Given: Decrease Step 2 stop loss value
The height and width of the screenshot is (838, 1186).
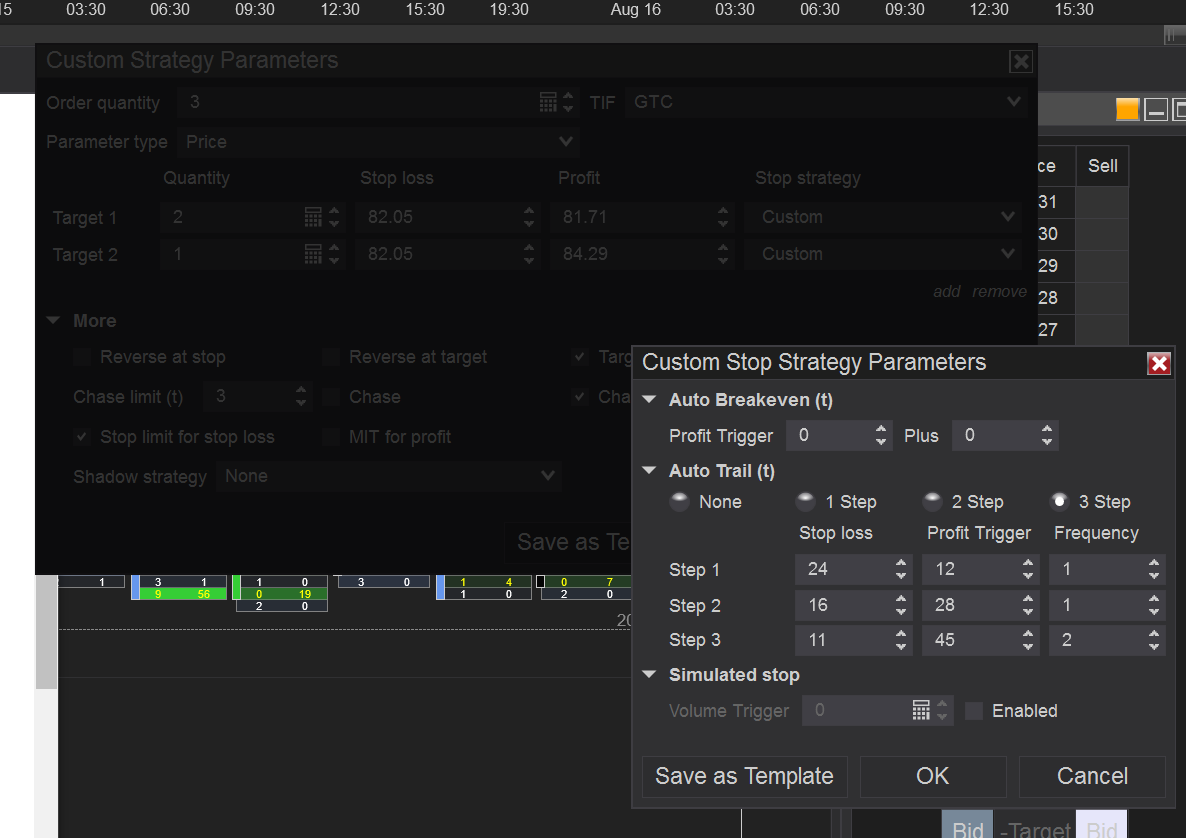Looking at the screenshot, I should 900,611.
